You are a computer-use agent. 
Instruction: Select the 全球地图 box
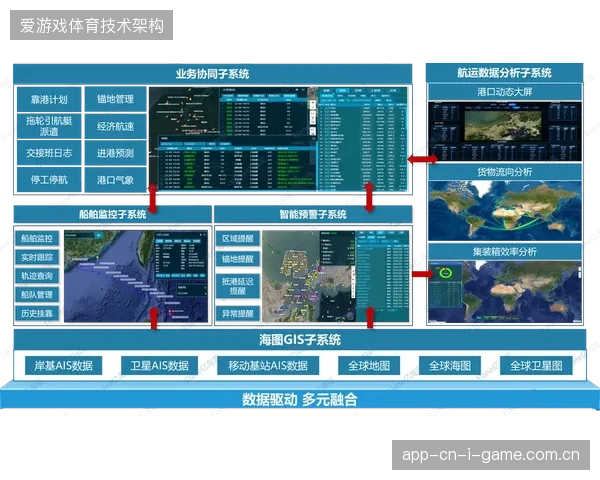click(369, 366)
